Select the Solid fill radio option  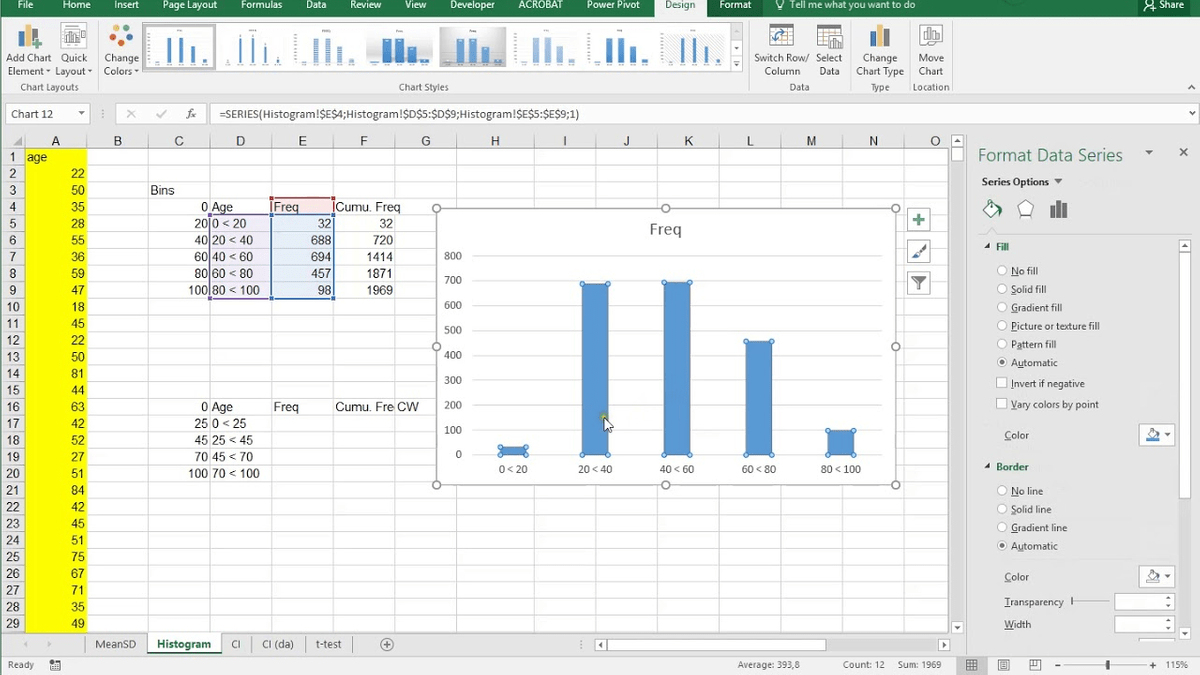(1002, 289)
